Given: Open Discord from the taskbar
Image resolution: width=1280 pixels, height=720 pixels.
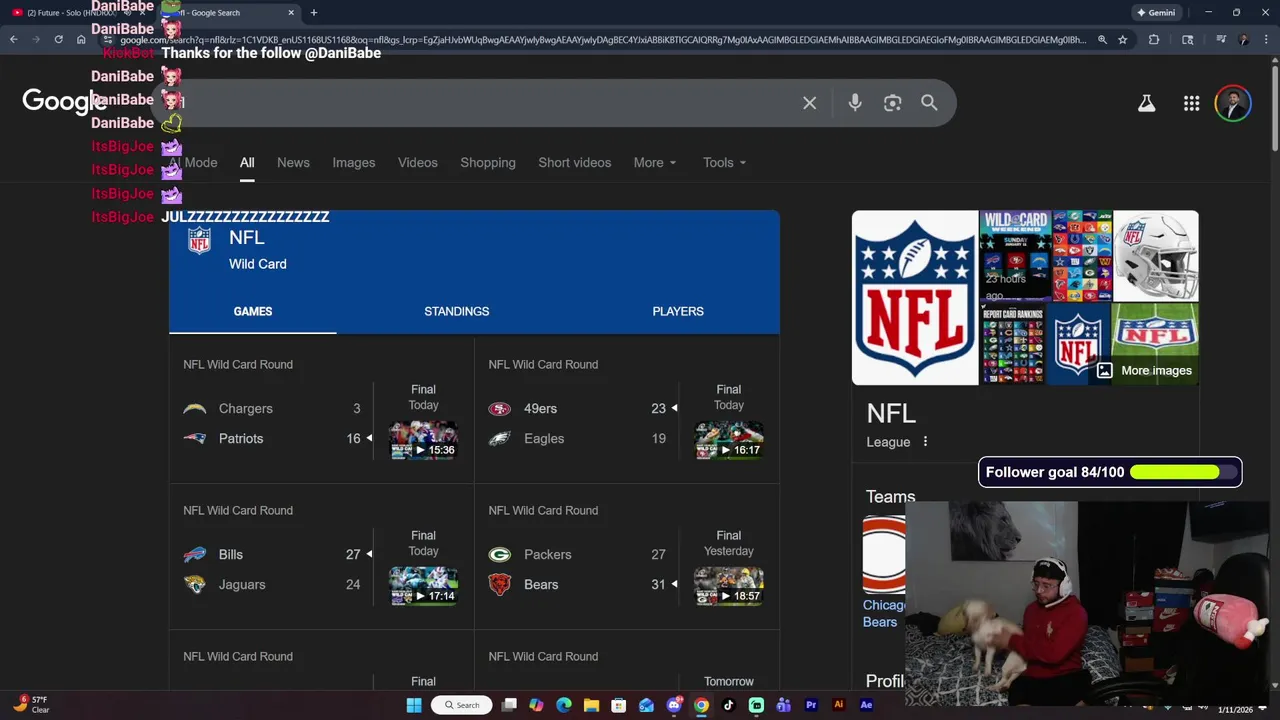Looking at the screenshot, I should 674,705.
